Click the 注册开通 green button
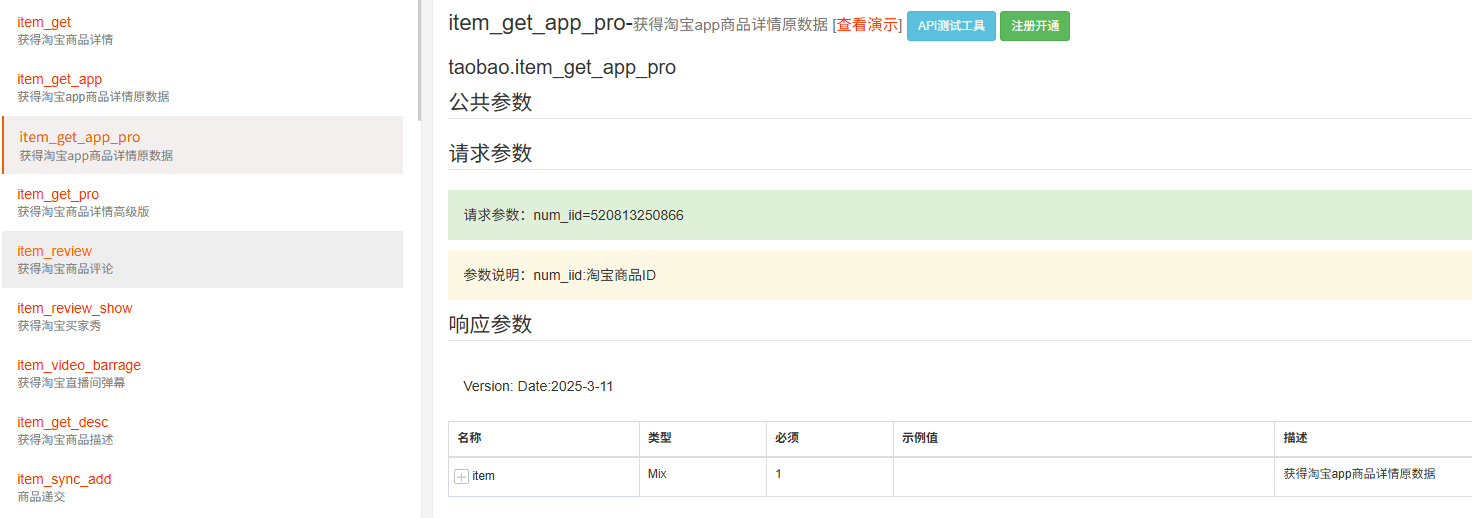This screenshot has width=1472, height=518. [1035, 26]
